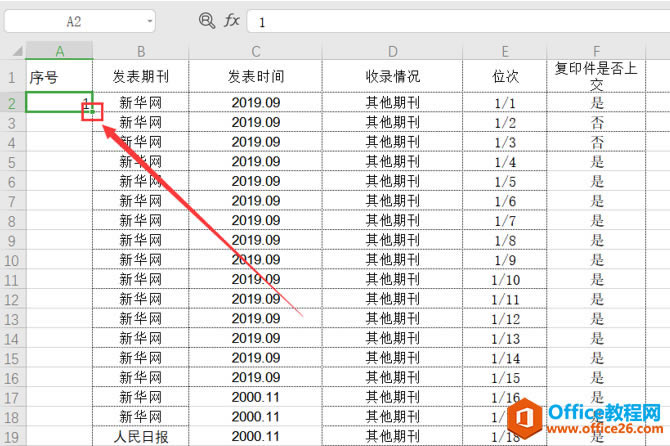Select column C header

pyautogui.click(x=256, y=51)
